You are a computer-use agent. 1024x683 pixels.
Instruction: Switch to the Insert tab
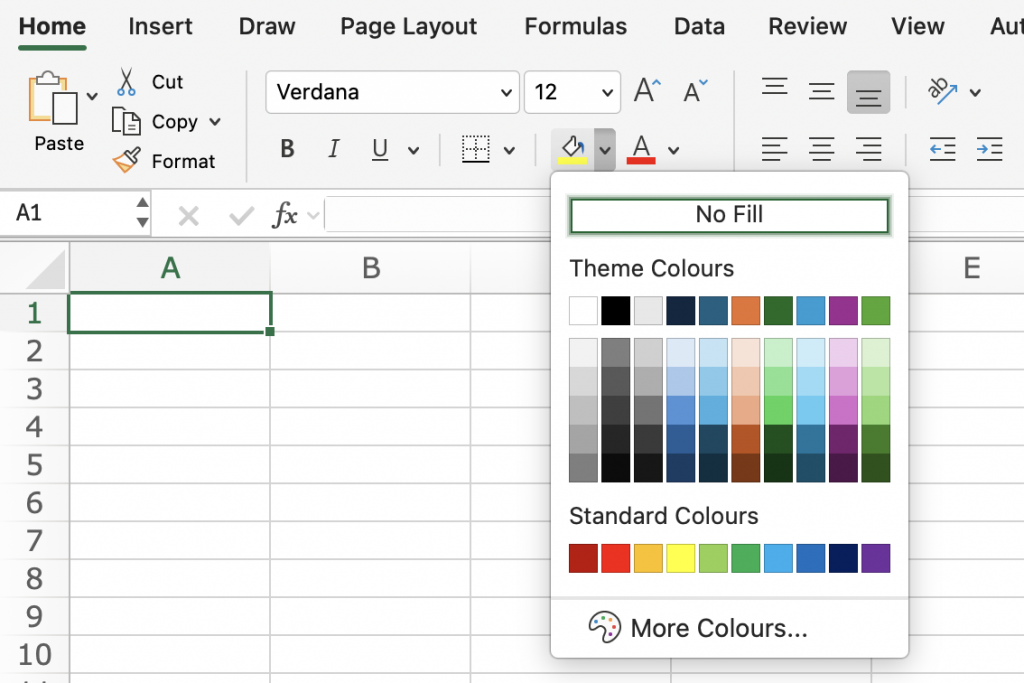161,27
